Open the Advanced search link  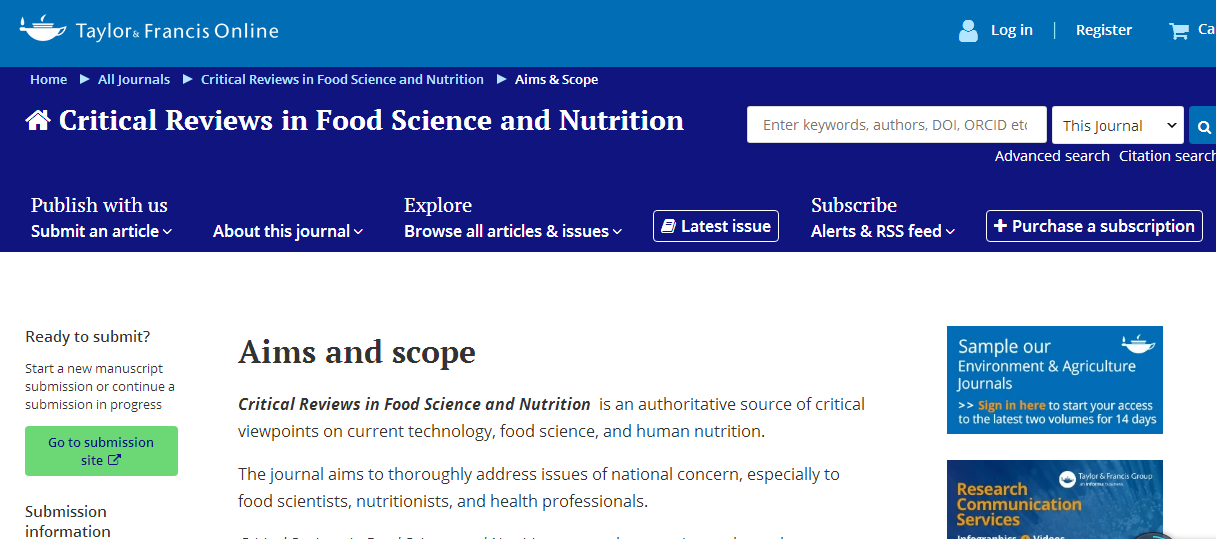(1052, 156)
